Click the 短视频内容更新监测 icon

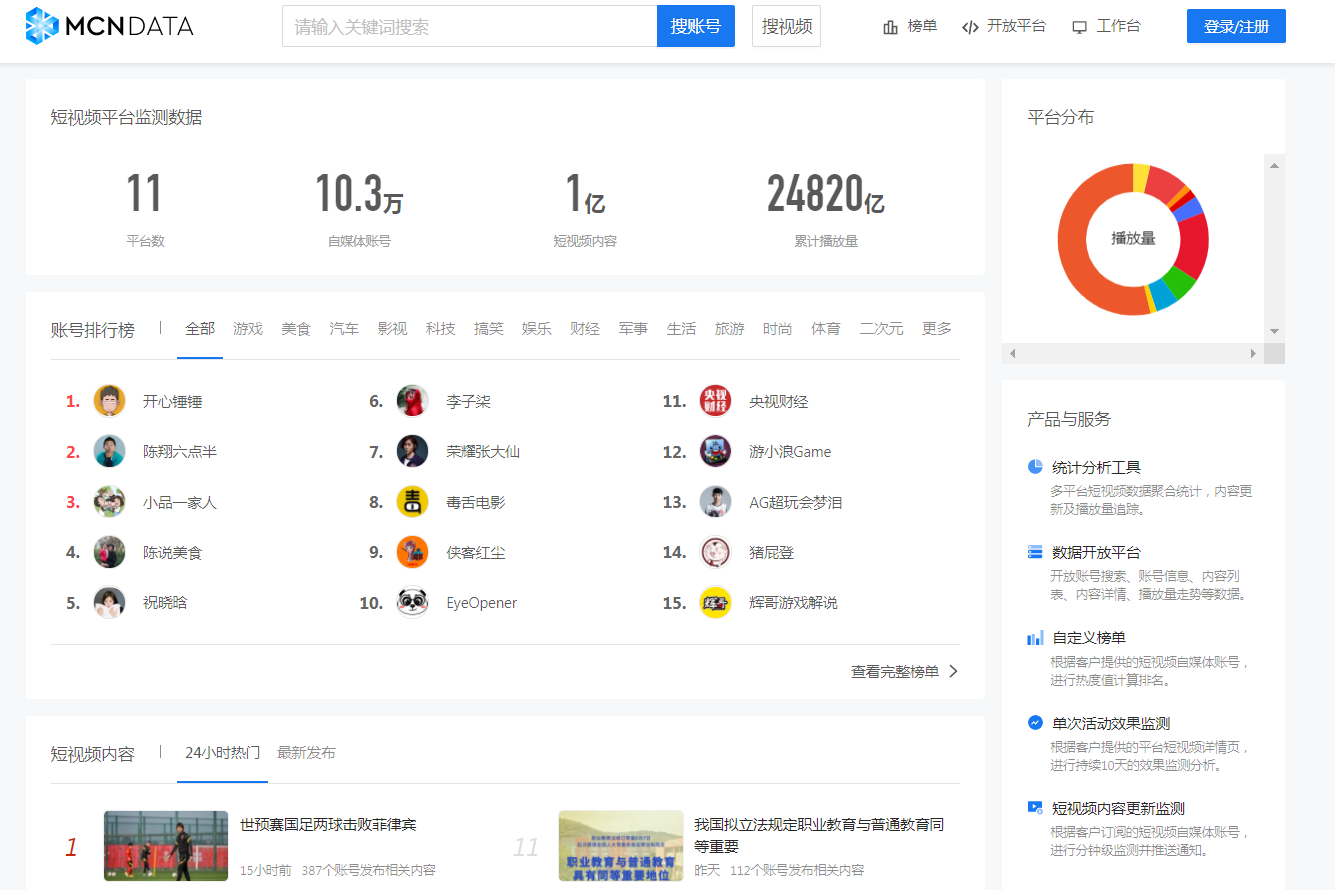pos(1035,807)
